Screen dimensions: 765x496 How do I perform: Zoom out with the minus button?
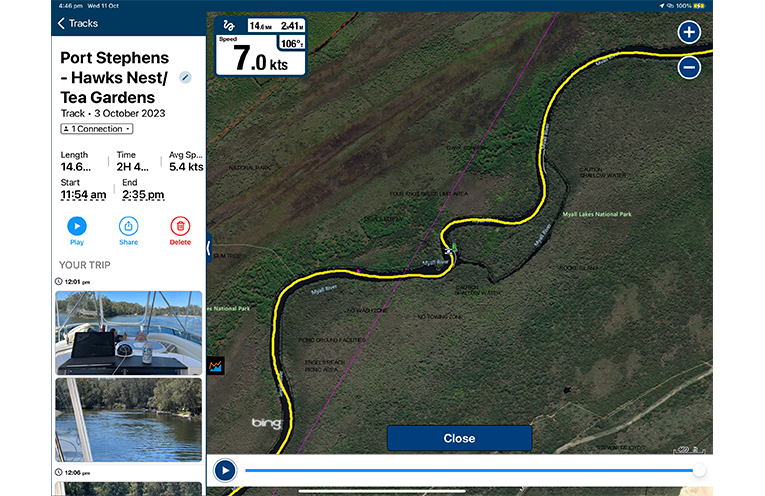pyautogui.click(x=689, y=67)
